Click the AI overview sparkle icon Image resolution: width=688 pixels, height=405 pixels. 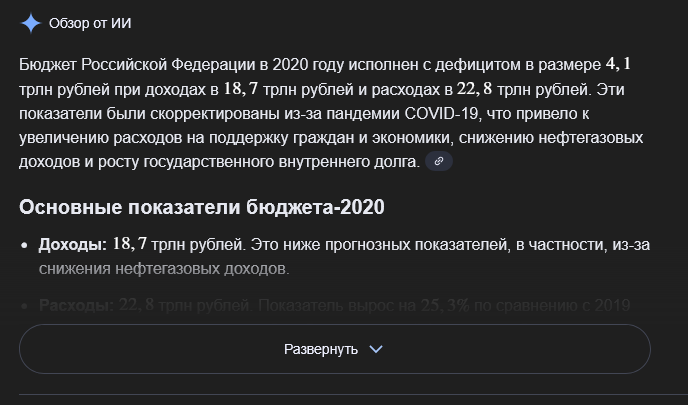[31, 22]
